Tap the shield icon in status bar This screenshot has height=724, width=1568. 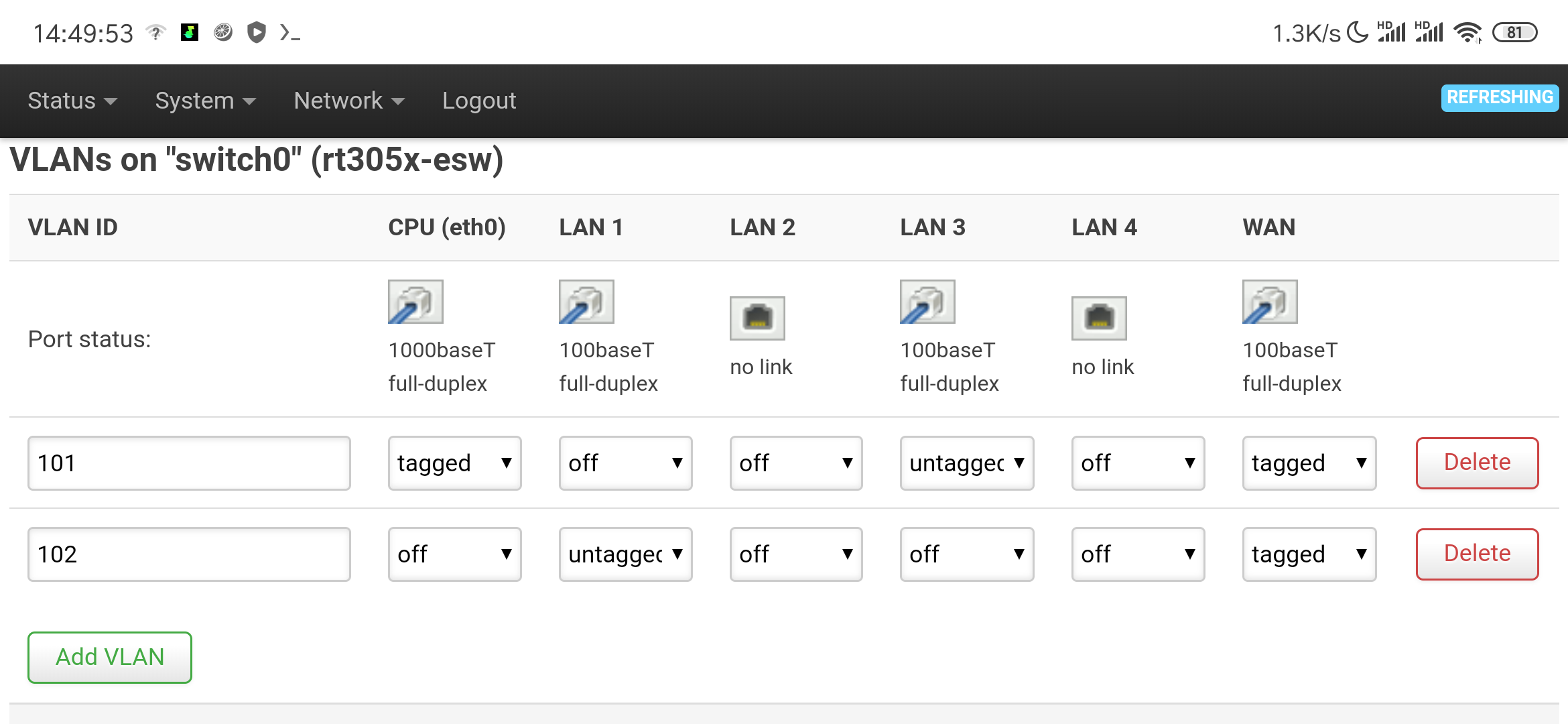(257, 32)
